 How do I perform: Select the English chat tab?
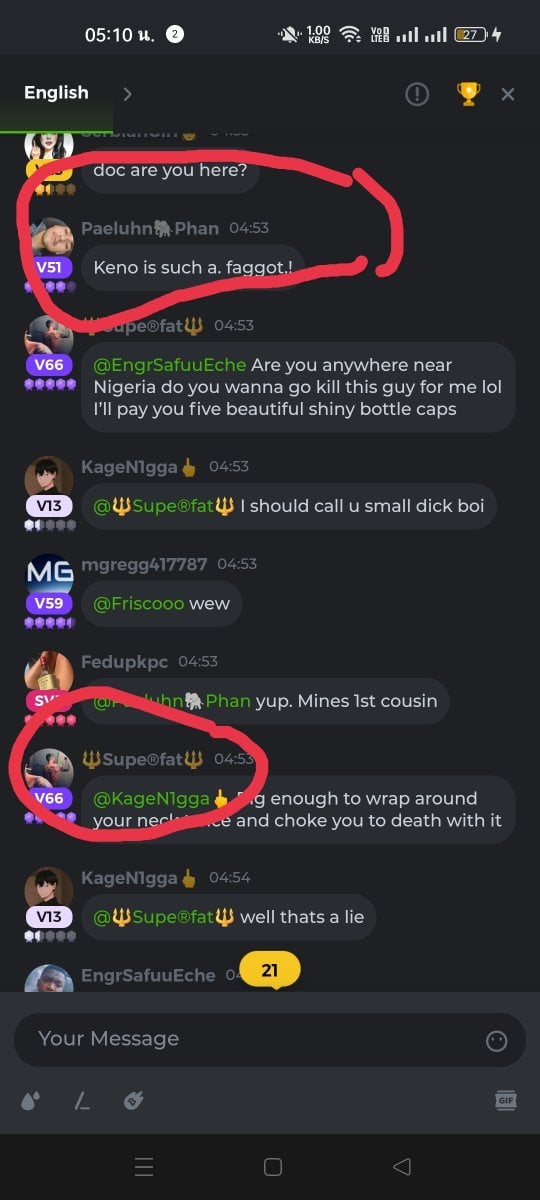pos(56,93)
